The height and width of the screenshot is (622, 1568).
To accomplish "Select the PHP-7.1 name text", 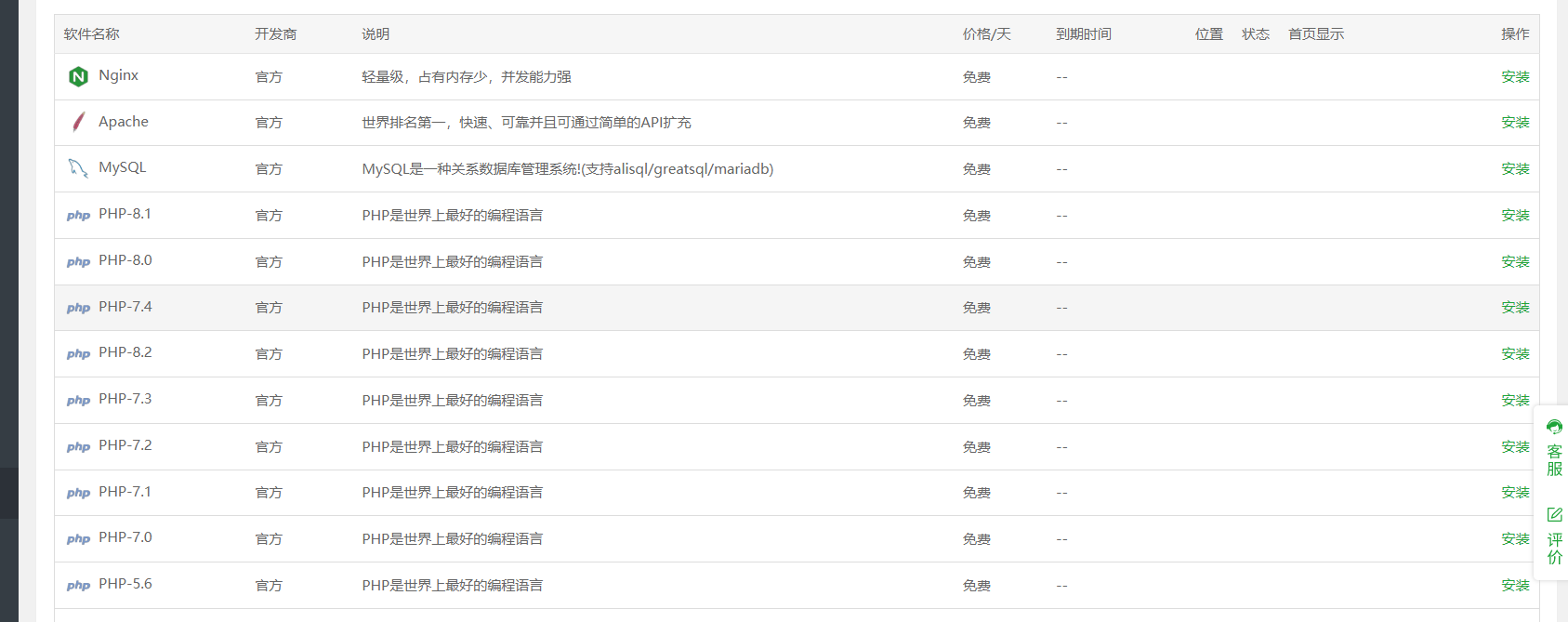I will (x=125, y=492).
